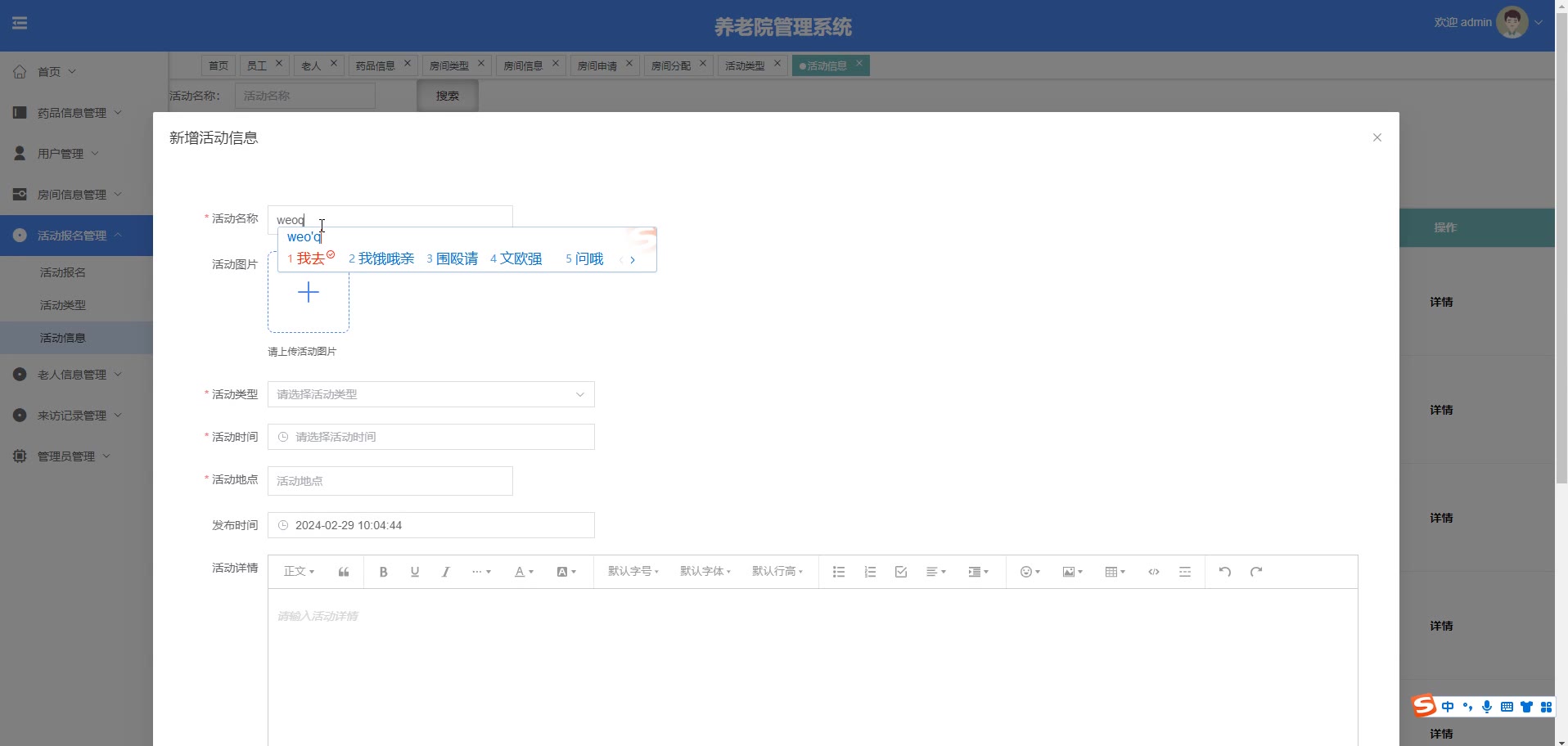Open the insert table menu
1568x746 pixels.
pyautogui.click(x=1115, y=572)
